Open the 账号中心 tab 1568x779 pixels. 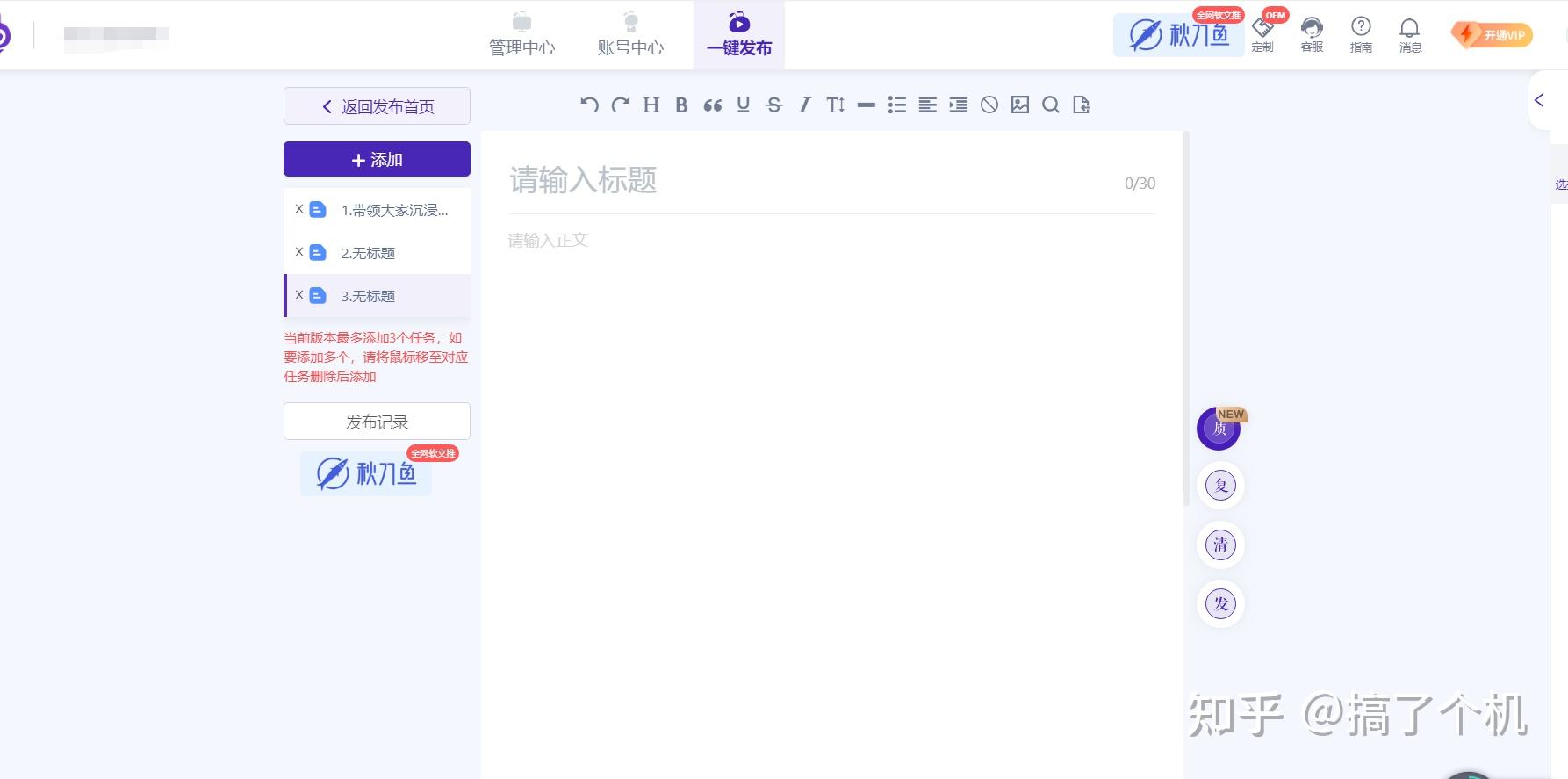tap(630, 35)
